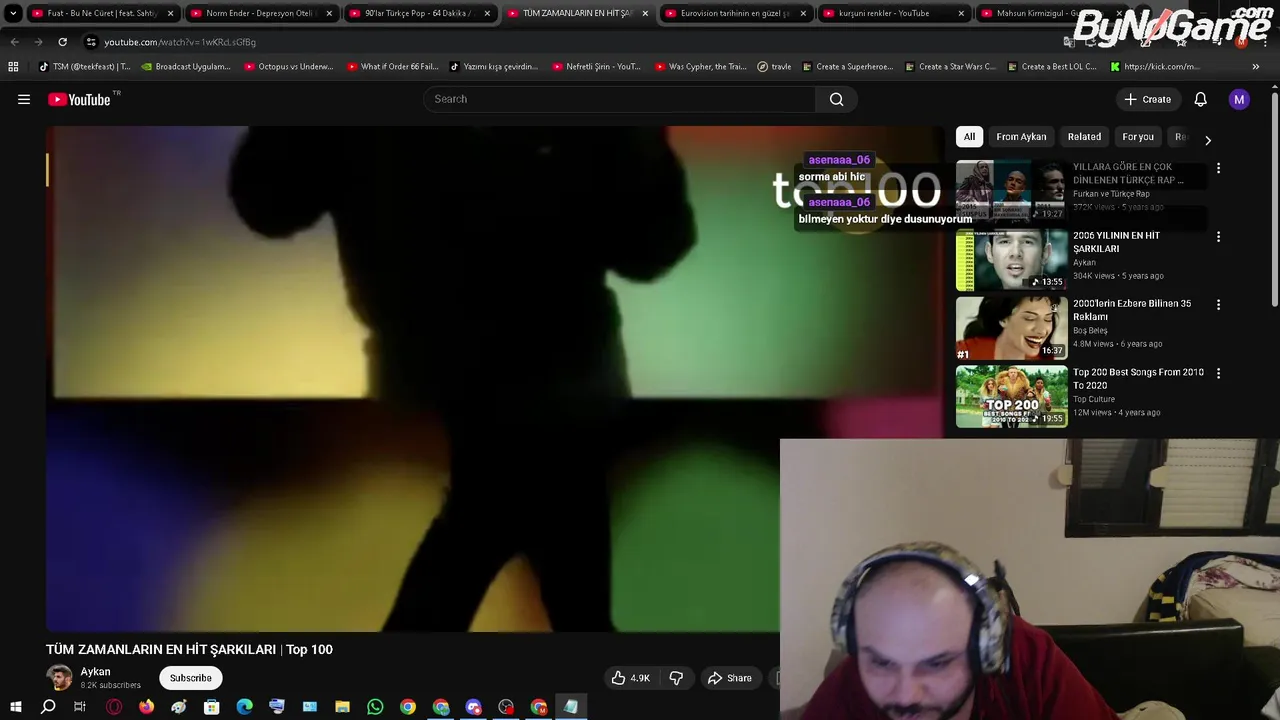The image size is (1280, 720).
Task: Open 2006 YILININ EN HİT ŞARKILARI thumbnail
Action: pos(1011,259)
